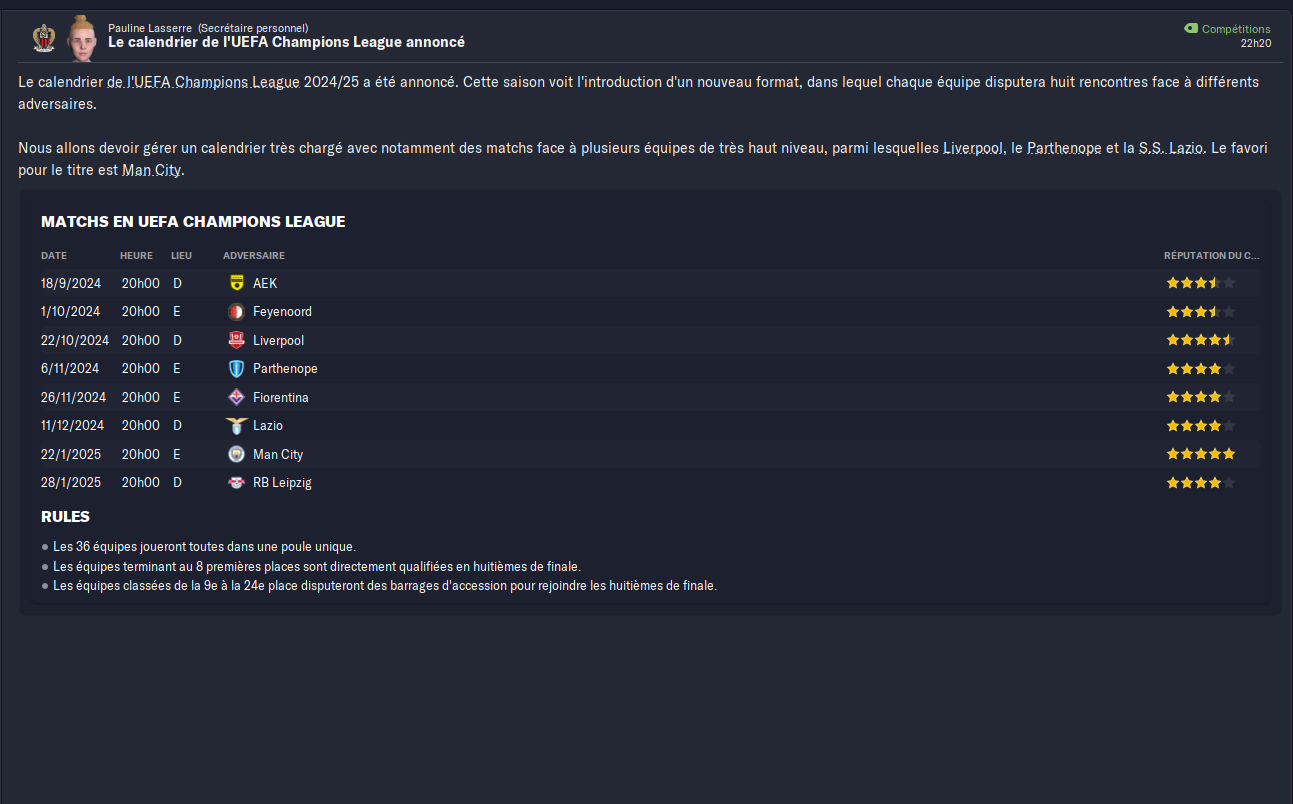Open the UEFA Champions League link in text
This screenshot has width=1293, height=804.
(204, 82)
